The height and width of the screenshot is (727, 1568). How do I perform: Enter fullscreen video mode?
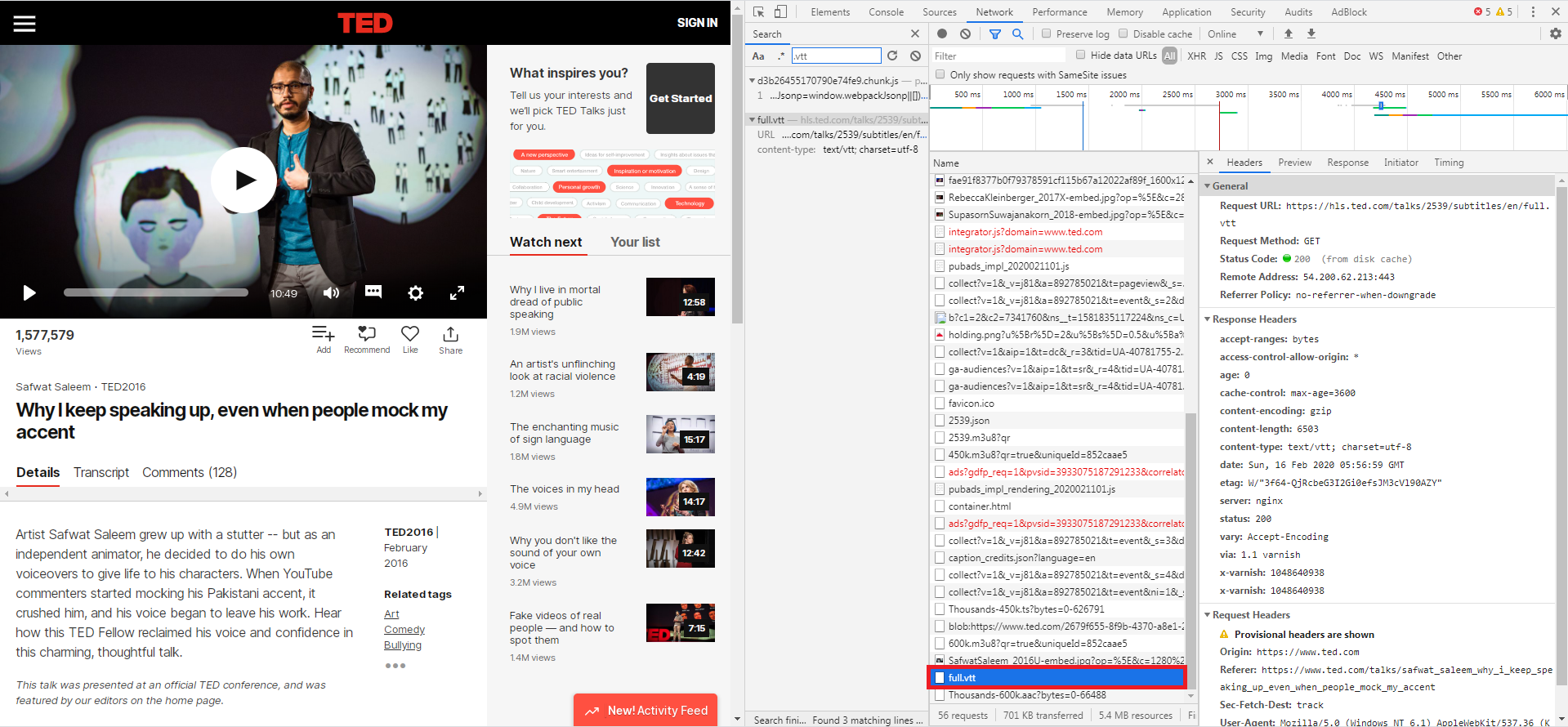[x=458, y=292]
